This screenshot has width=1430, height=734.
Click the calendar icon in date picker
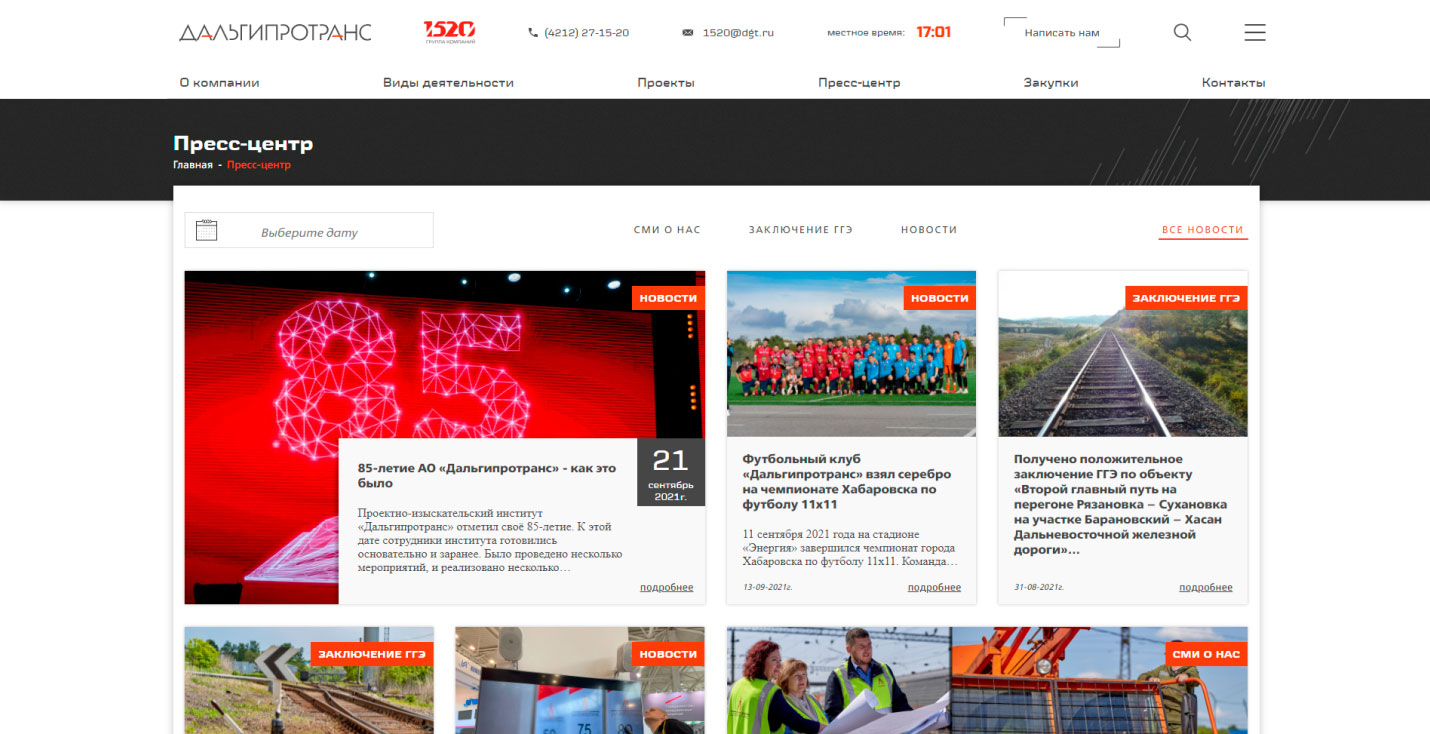pos(206,230)
